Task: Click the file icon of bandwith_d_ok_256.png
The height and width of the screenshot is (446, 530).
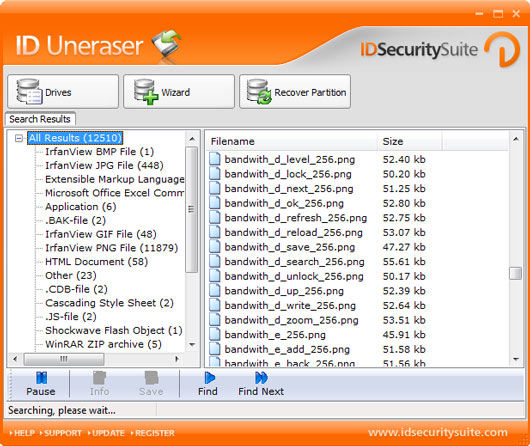Action: click(x=215, y=203)
